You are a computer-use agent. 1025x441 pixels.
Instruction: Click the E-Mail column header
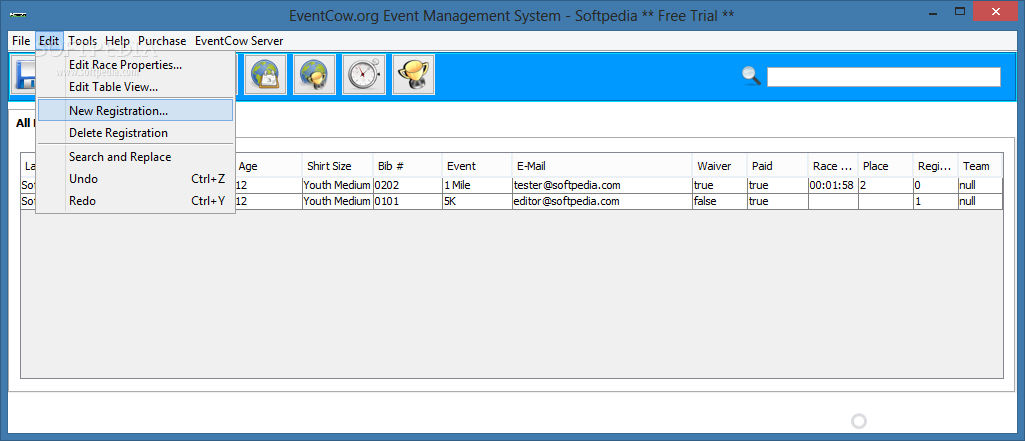pos(602,166)
